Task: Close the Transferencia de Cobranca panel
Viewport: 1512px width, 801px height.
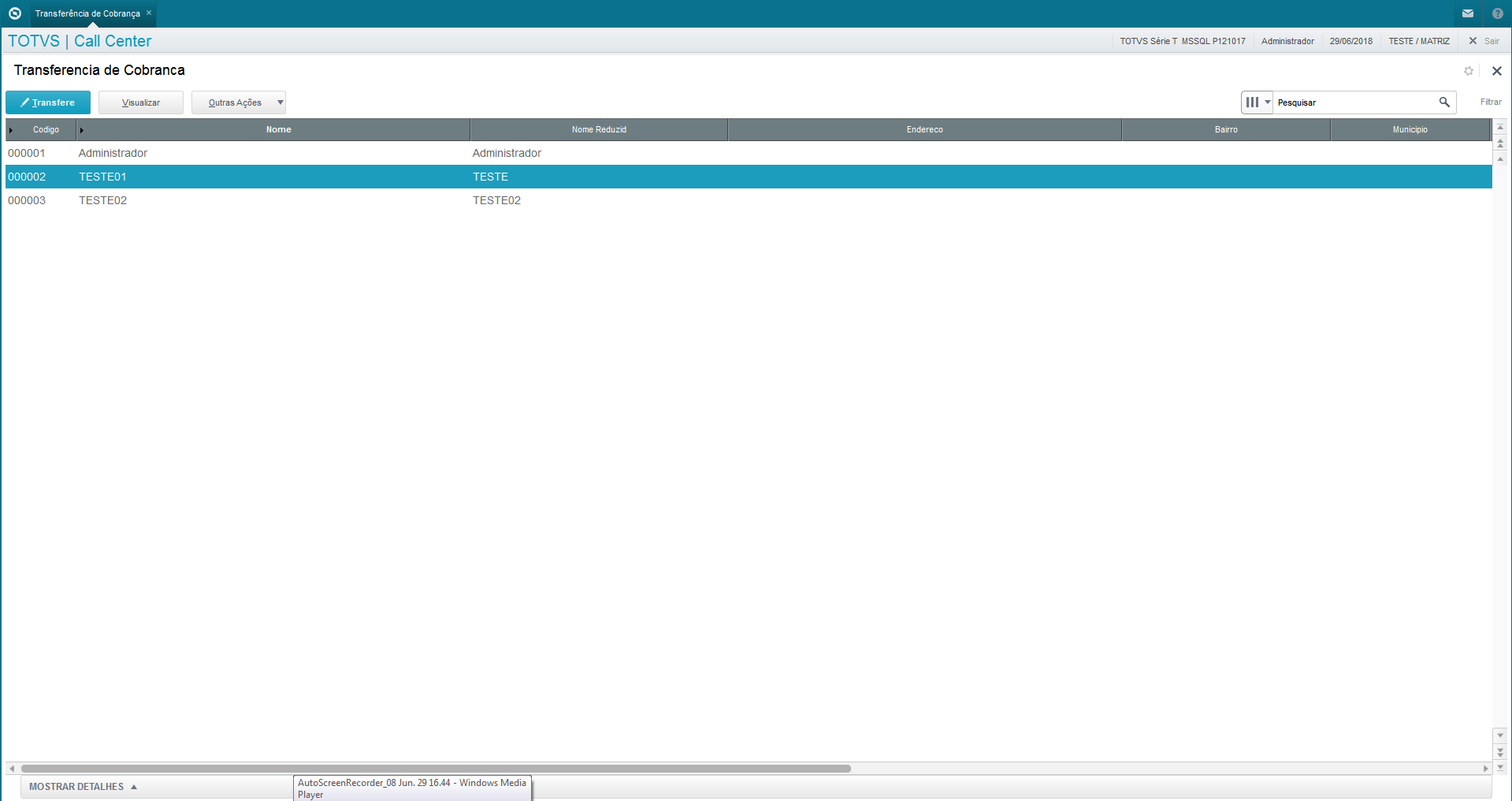Action: [1497, 71]
